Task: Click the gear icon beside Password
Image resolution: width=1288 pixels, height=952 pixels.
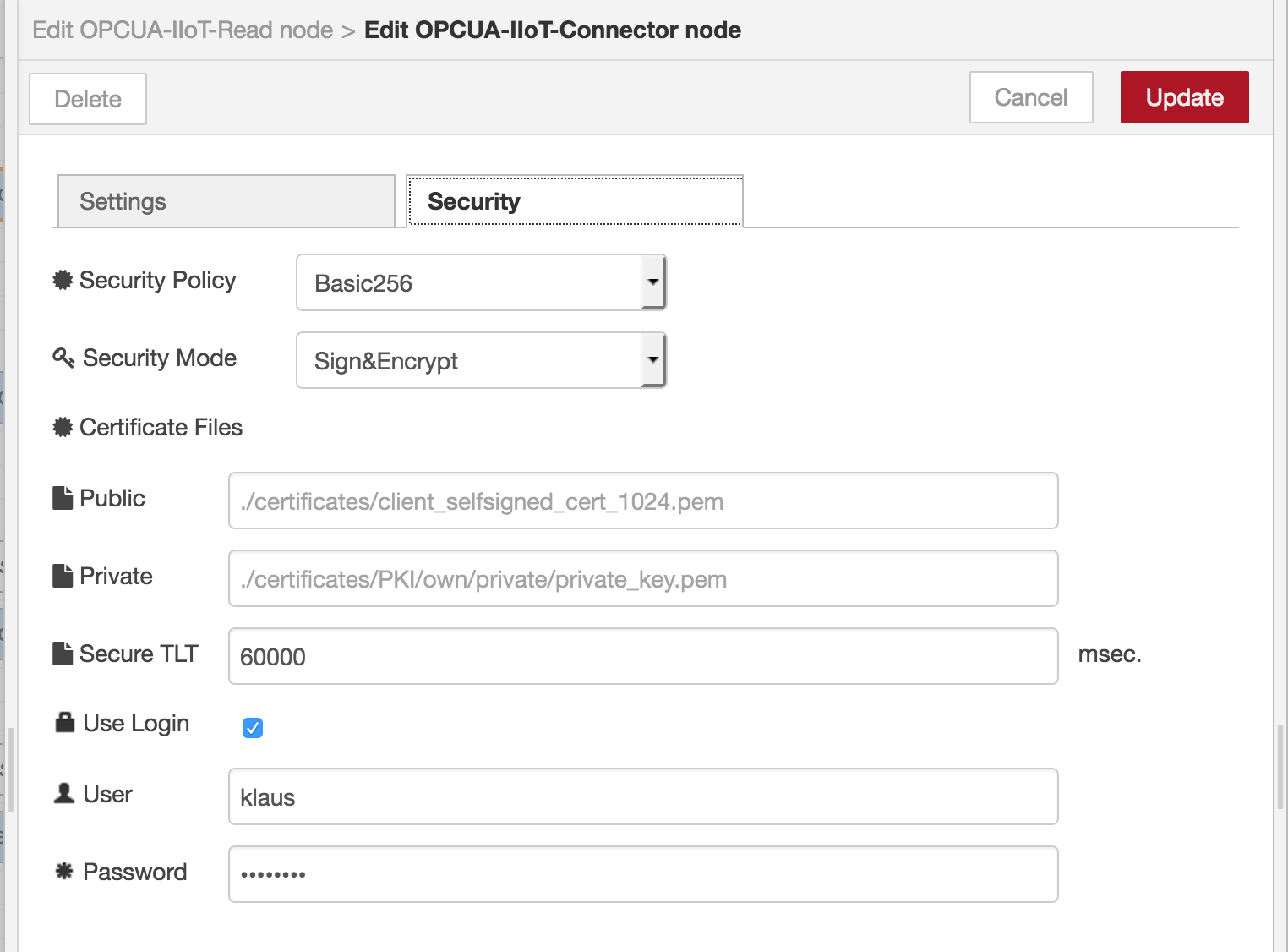Action: tap(63, 871)
